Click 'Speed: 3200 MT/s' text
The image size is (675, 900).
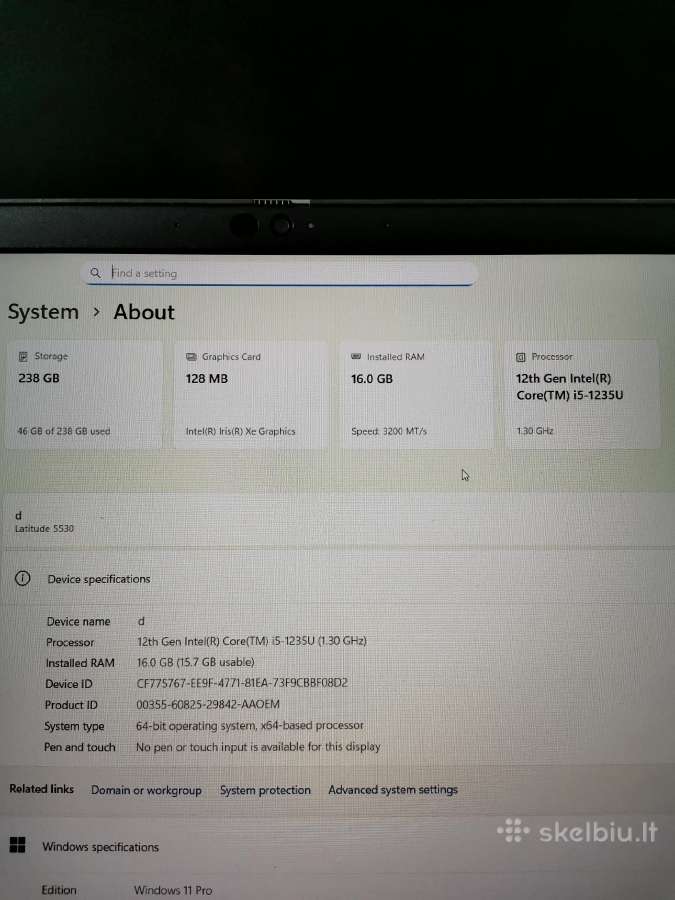point(389,431)
